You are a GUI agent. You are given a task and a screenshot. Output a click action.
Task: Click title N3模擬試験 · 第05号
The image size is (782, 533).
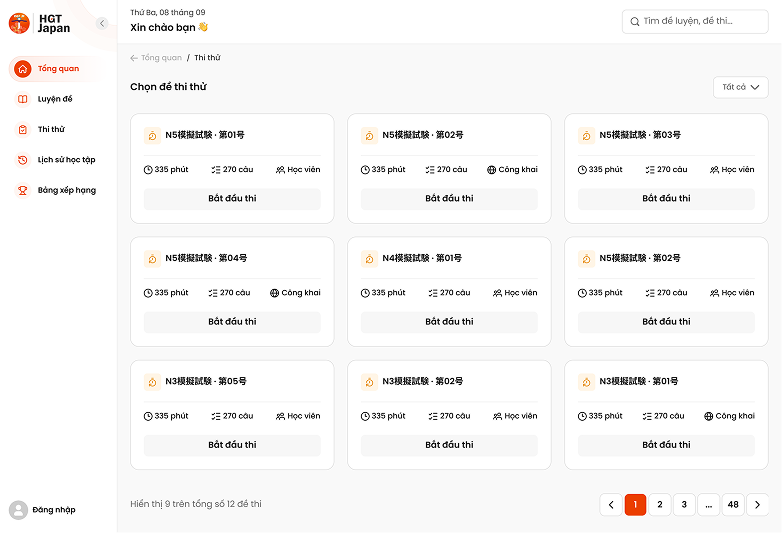(x=206, y=381)
